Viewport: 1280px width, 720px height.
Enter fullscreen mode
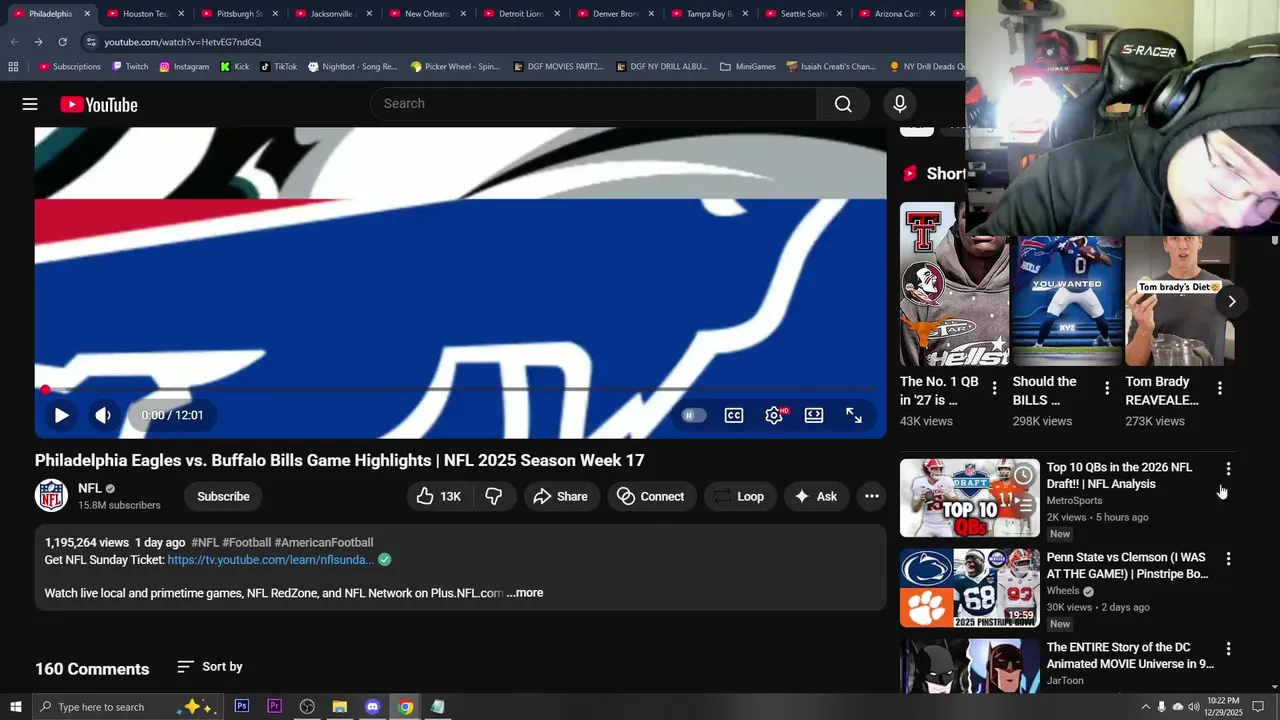coord(854,415)
